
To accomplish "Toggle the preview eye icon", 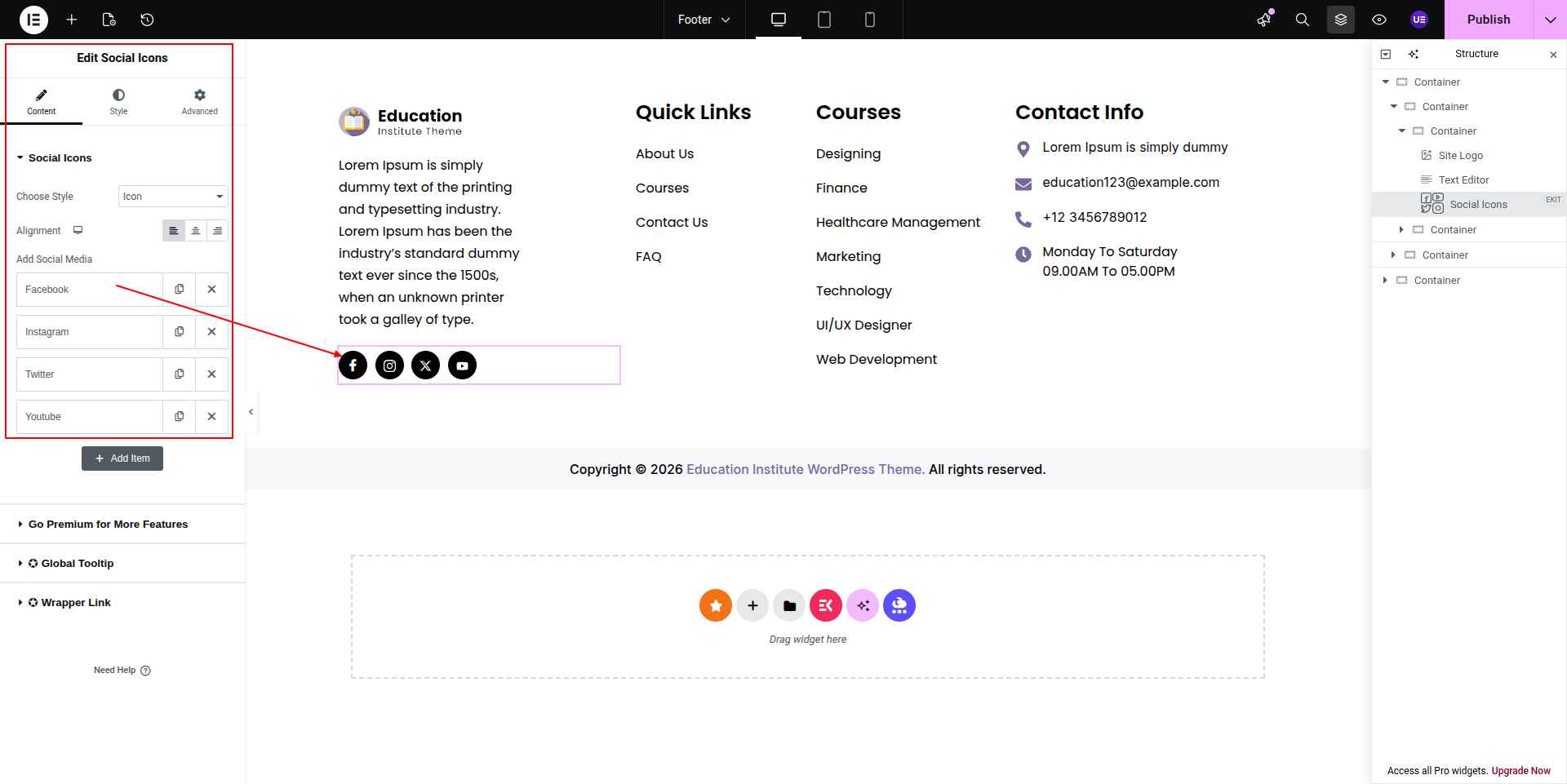I will tap(1378, 20).
